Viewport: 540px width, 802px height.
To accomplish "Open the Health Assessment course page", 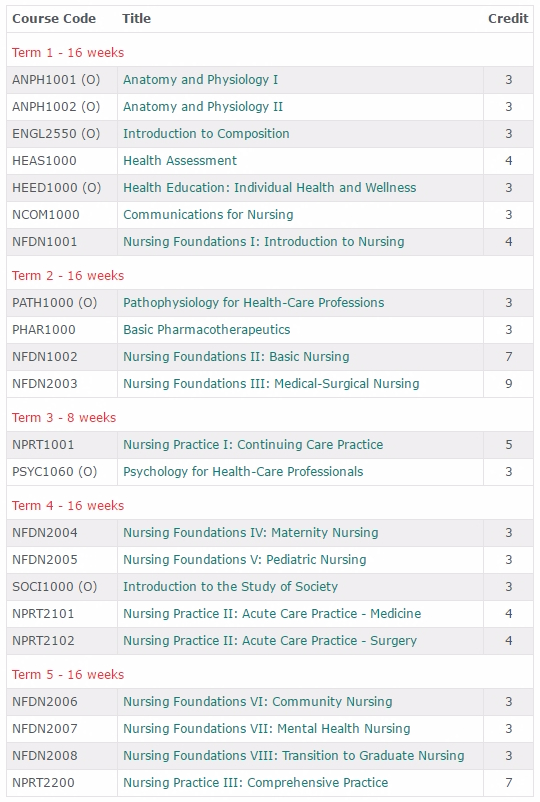I will (180, 161).
